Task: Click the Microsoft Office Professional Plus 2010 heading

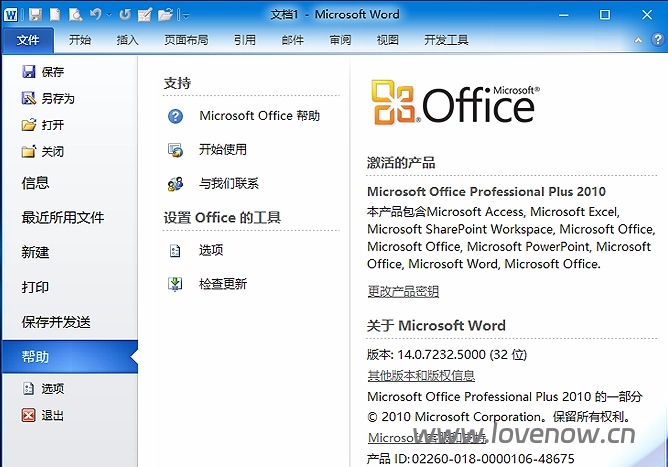Action: (486, 192)
